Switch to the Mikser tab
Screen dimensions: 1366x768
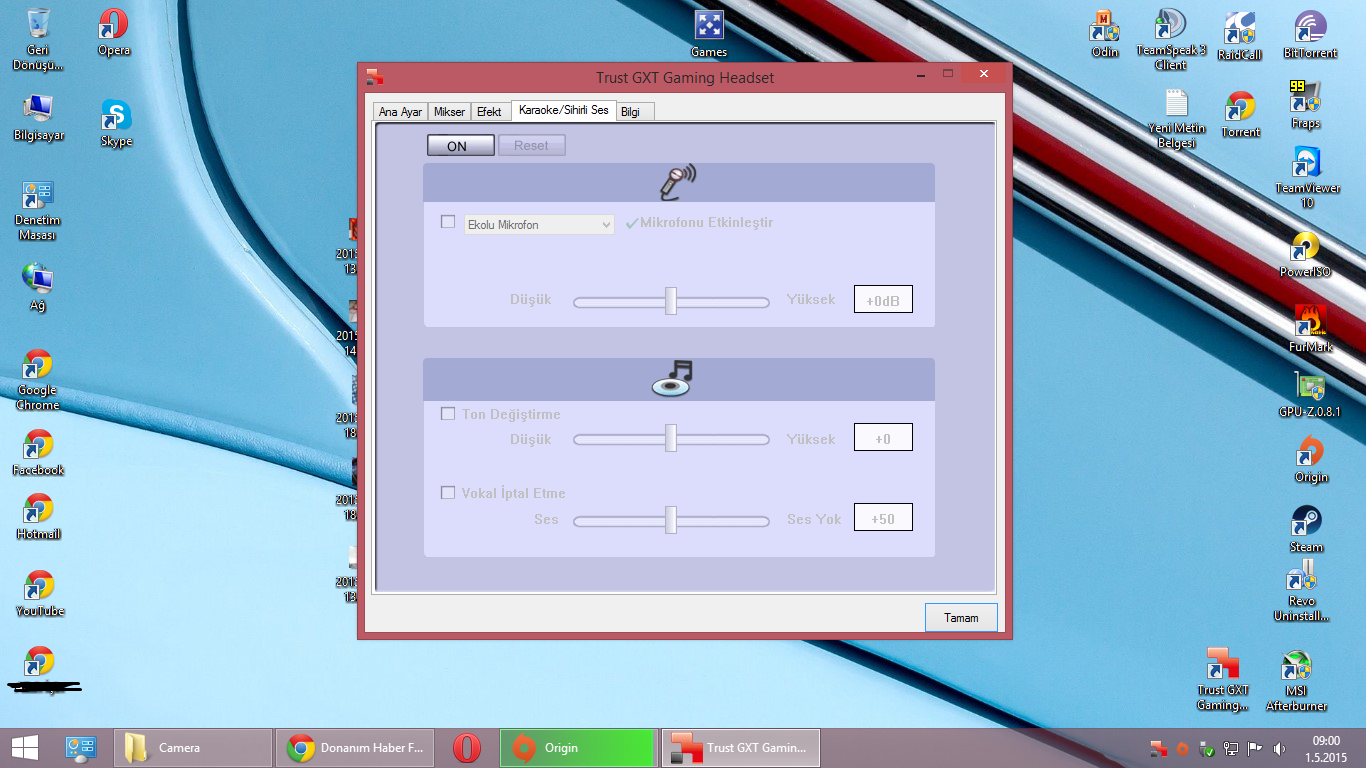(449, 112)
